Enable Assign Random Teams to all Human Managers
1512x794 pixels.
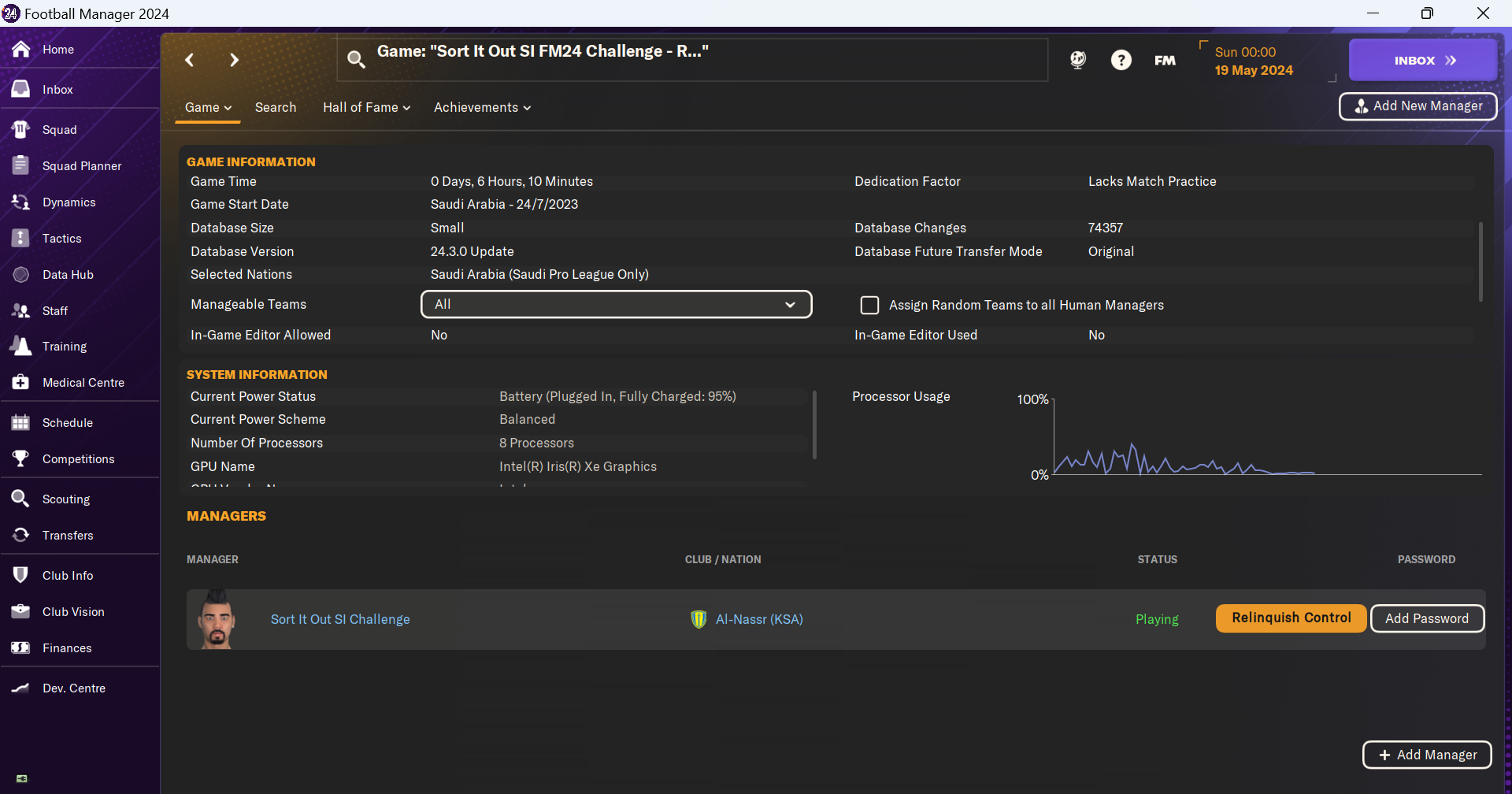[869, 305]
